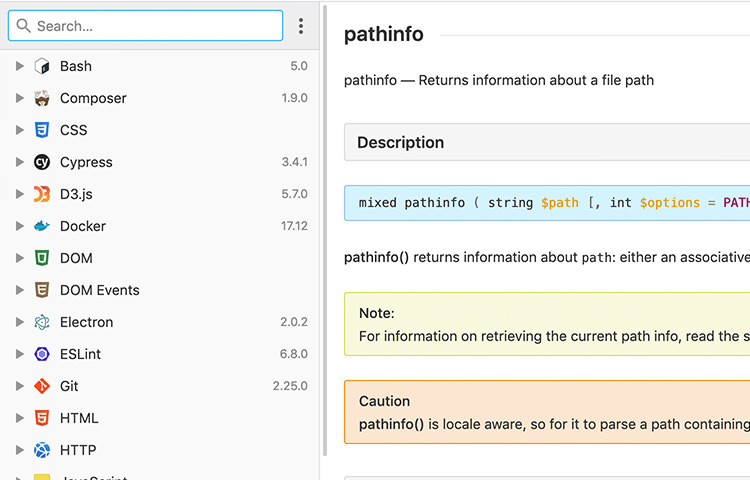Select the Composer conductor icon
Image resolution: width=750 pixels, height=480 pixels.
[42, 98]
